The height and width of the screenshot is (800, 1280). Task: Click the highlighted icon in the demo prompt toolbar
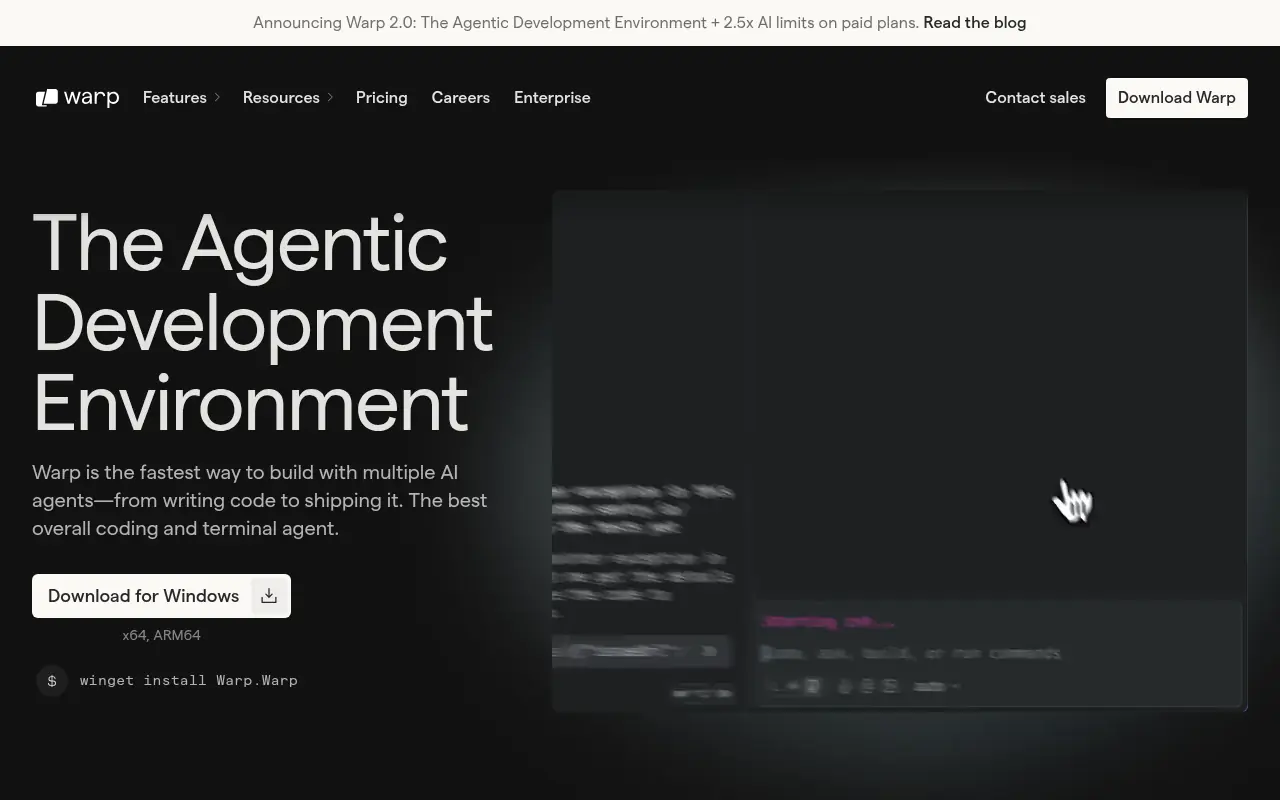[812, 686]
